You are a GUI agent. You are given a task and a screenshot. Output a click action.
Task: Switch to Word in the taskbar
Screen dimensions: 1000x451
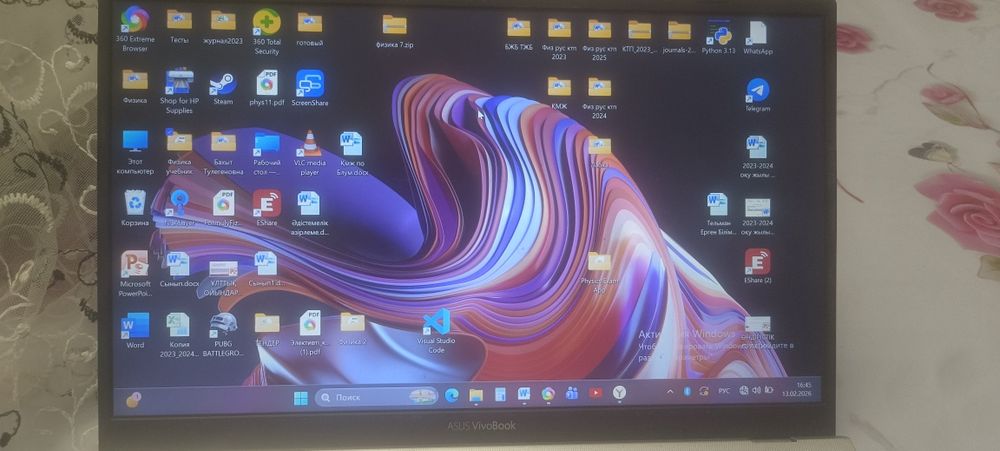point(524,395)
